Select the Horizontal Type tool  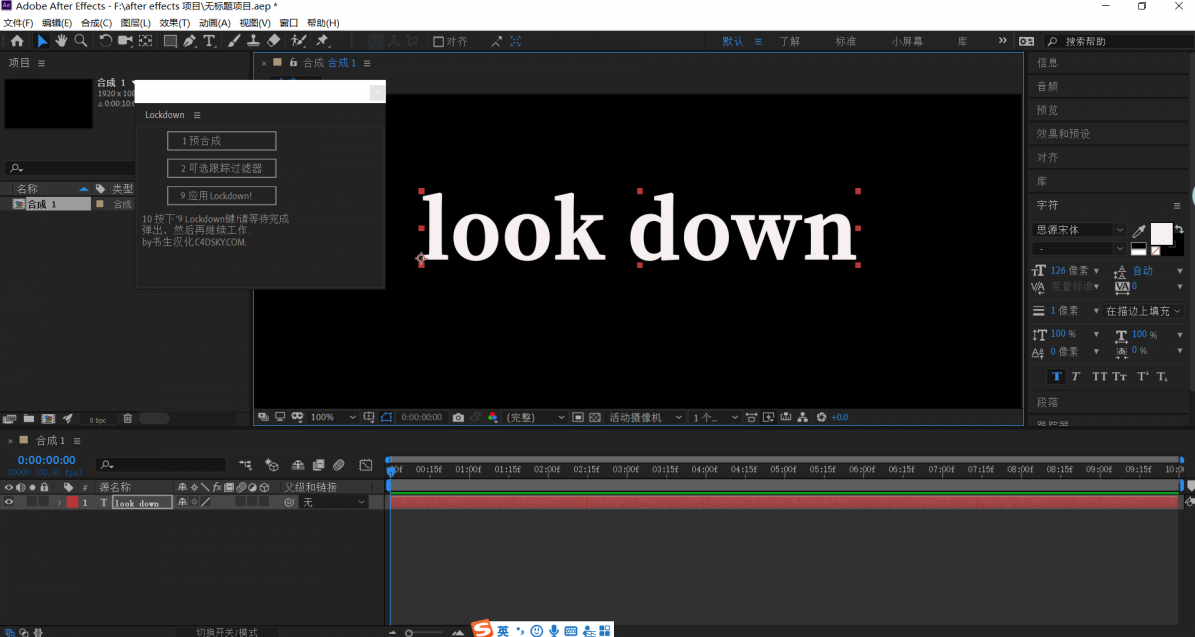[x=209, y=41]
